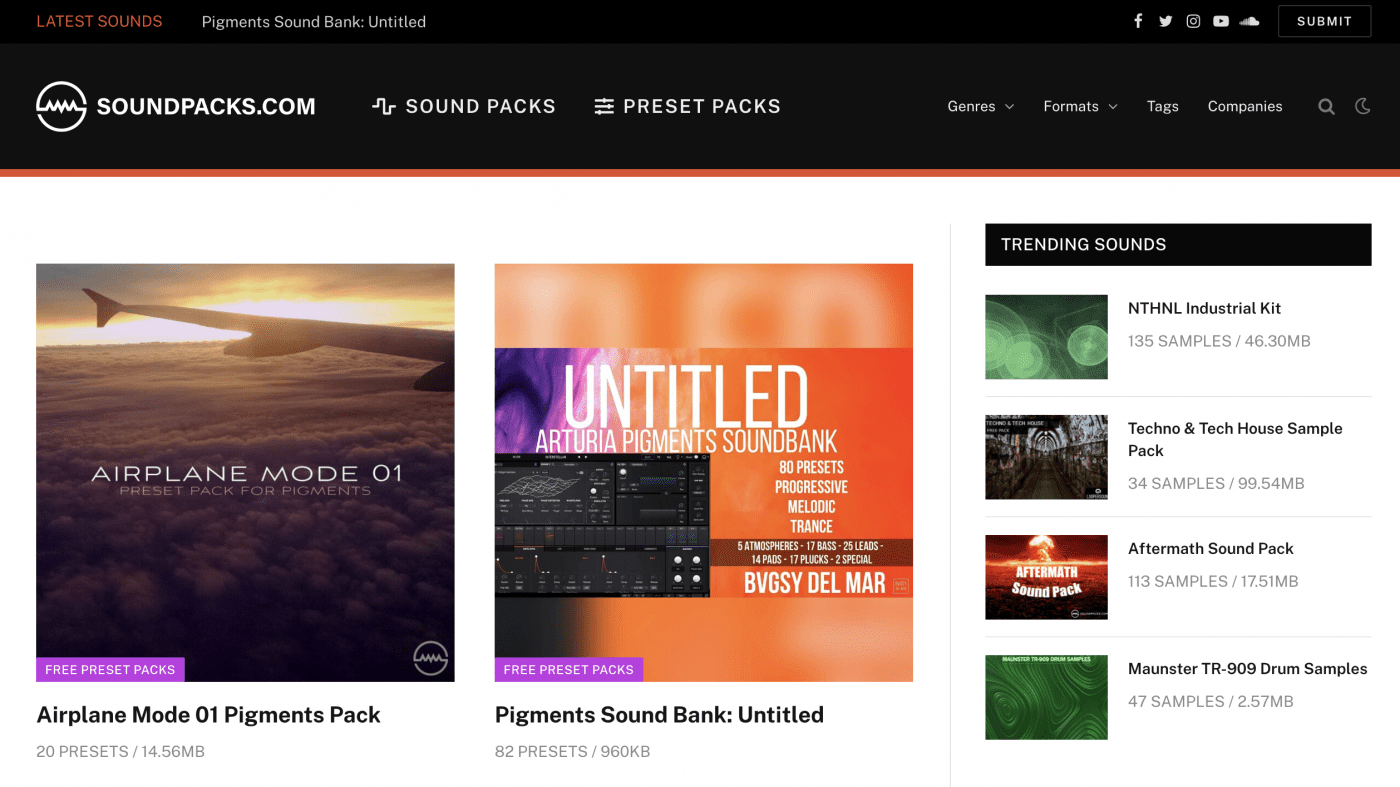Open Aftermath Sound Pack title link
The image size is (1400, 787).
tap(1210, 548)
